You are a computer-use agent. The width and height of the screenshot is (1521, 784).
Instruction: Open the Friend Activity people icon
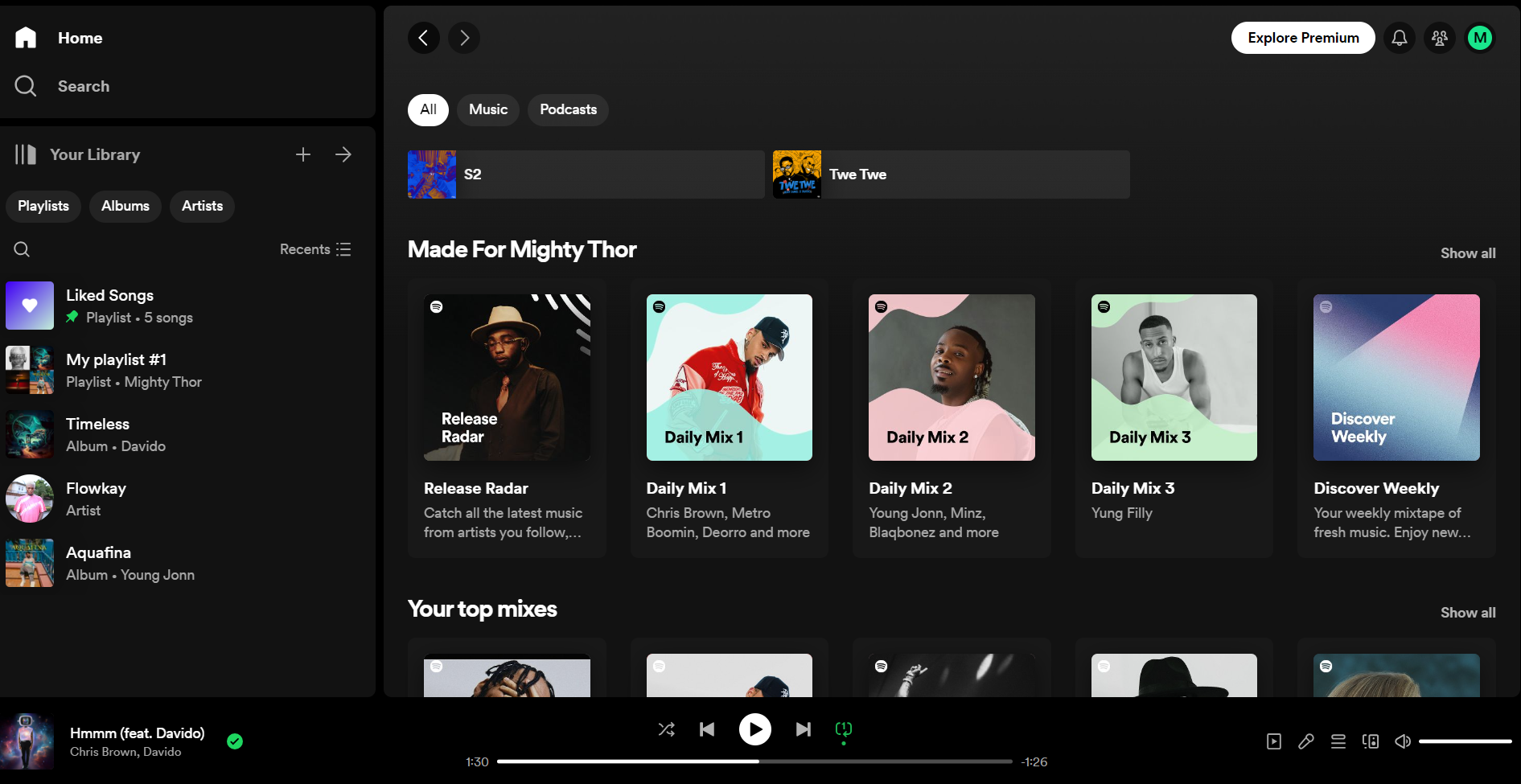point(1440,38)
